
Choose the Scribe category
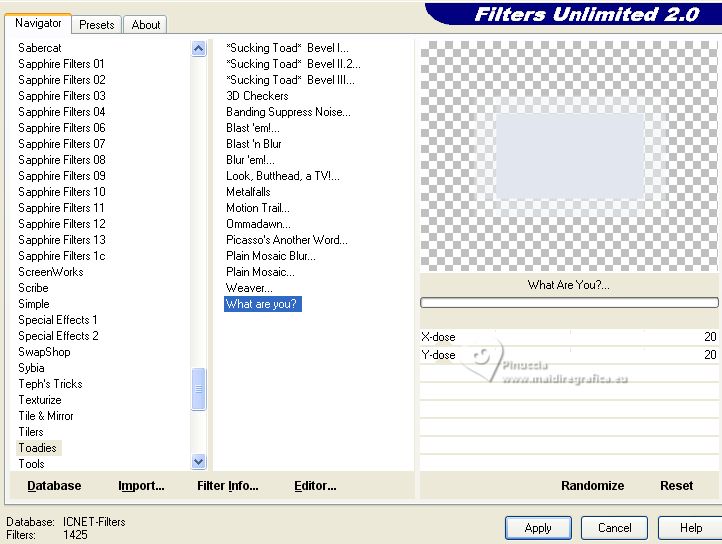tap(33, 288)
